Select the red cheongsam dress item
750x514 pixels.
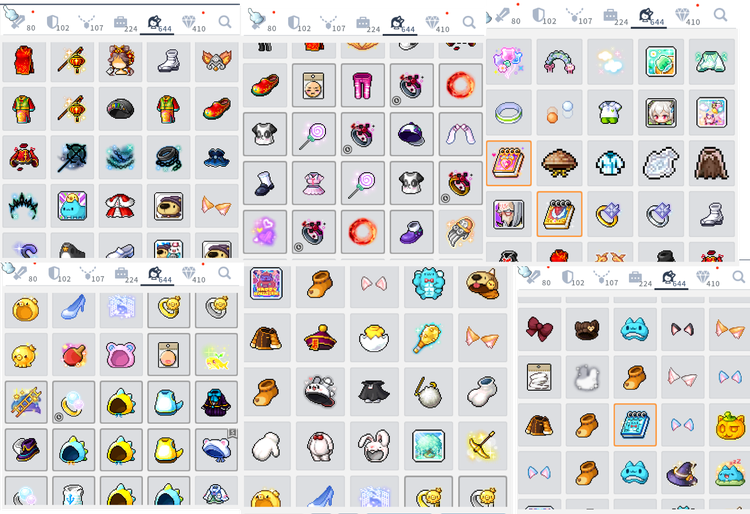(x=24, y=61)
